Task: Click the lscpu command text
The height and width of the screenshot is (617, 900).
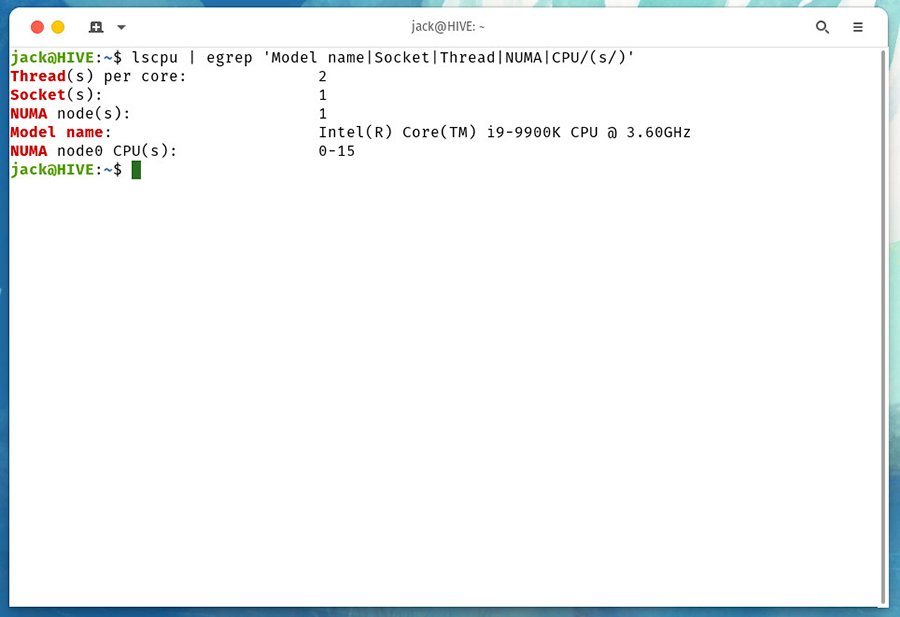Action: [x=155, y=58]
